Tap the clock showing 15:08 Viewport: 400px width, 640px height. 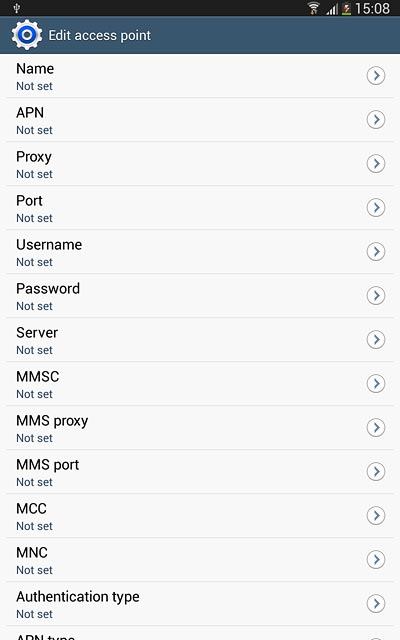coord(372,9)
